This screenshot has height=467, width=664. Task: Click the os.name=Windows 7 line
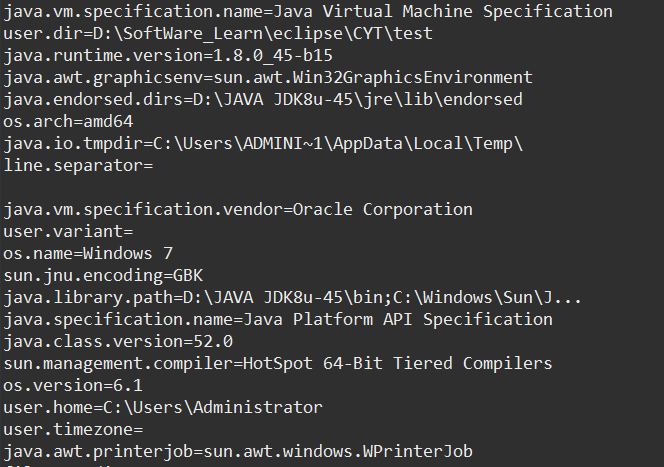[88, 254]
